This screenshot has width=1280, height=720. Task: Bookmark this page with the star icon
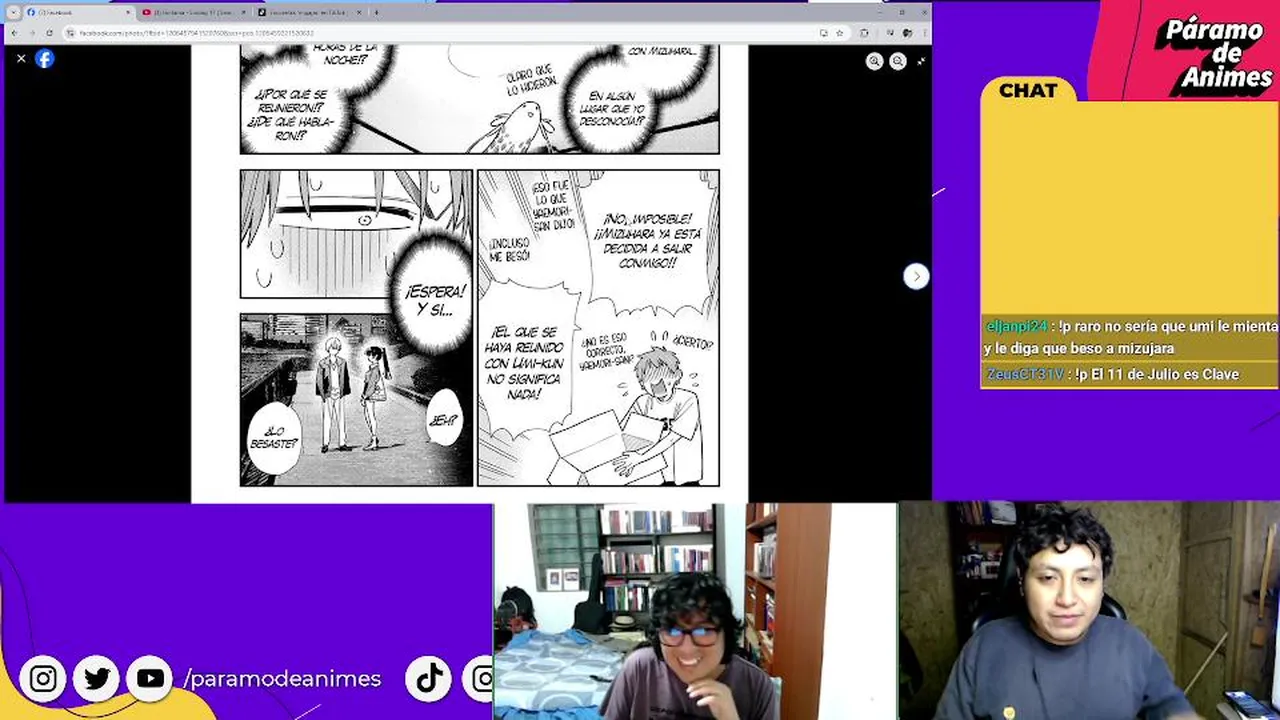pos(839,33)
